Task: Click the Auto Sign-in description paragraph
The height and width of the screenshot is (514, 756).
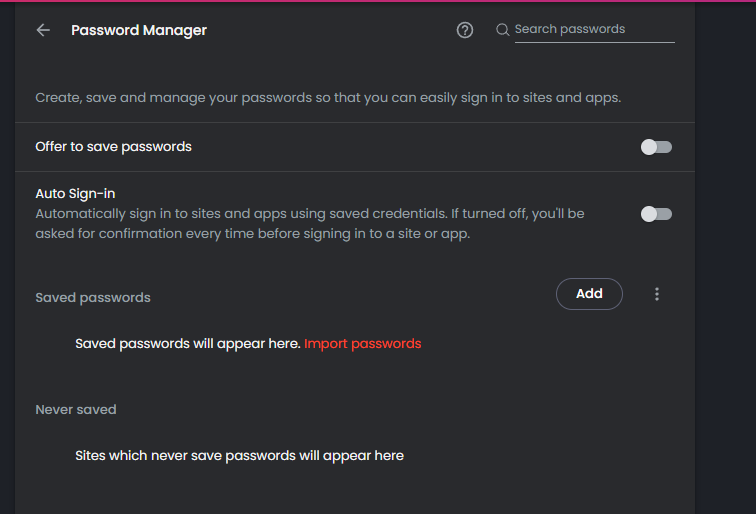Action: (300, 224)
